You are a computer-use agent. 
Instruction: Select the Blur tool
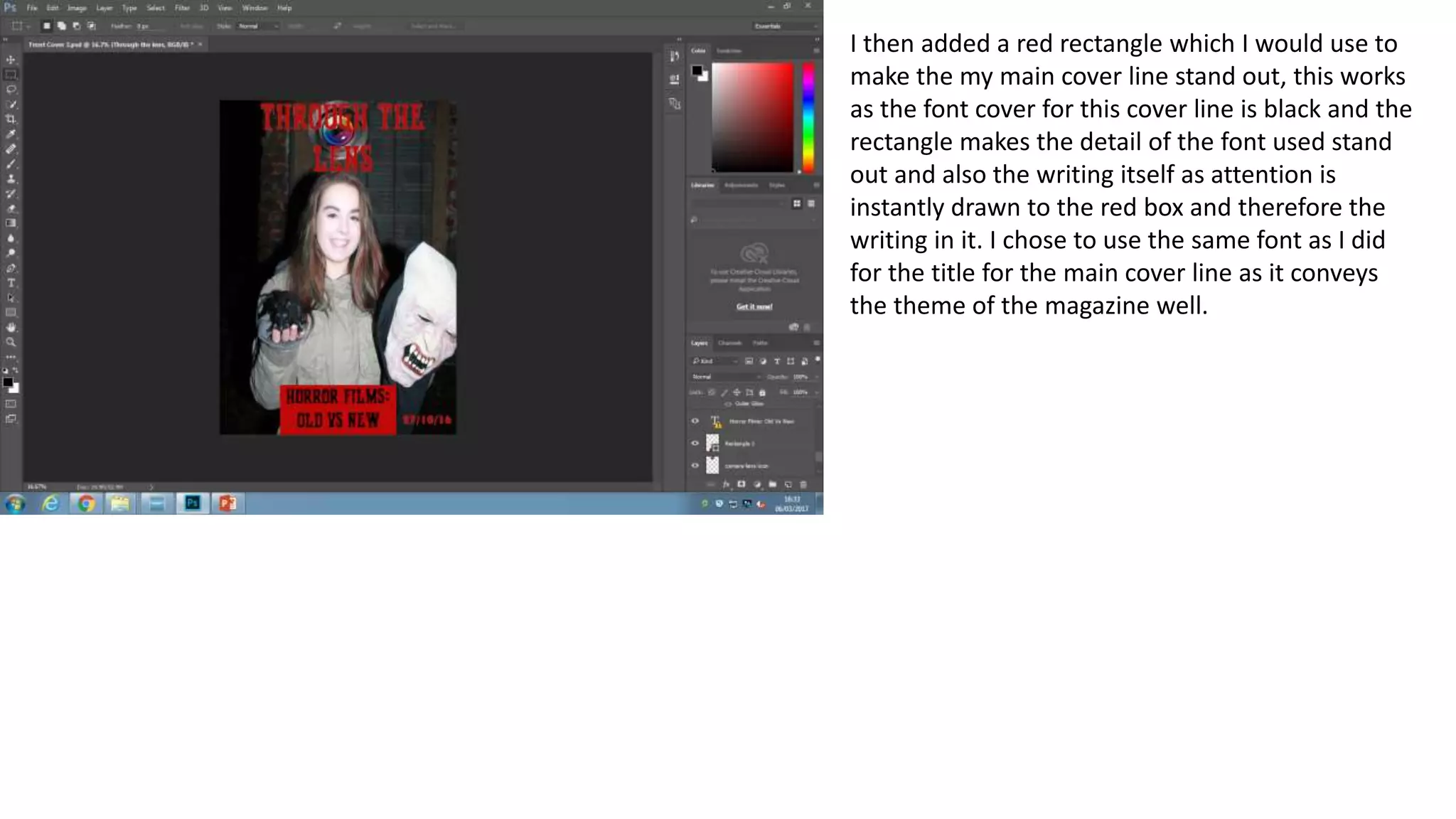[x=11, y=238]
